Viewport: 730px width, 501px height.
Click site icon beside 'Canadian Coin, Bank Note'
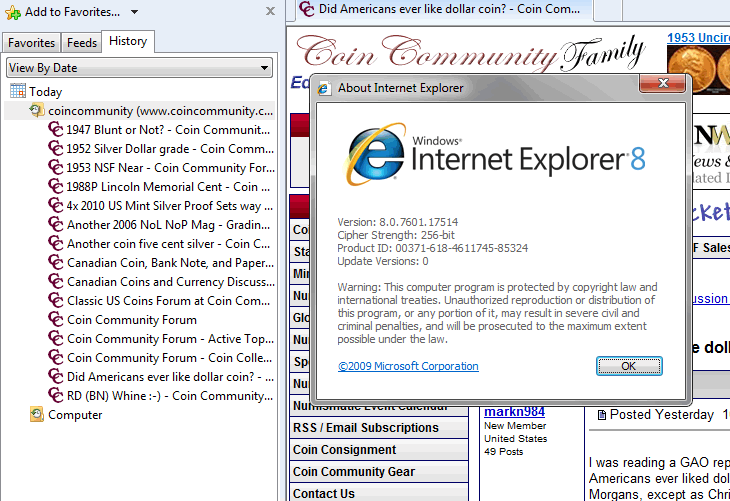point(55,262)
